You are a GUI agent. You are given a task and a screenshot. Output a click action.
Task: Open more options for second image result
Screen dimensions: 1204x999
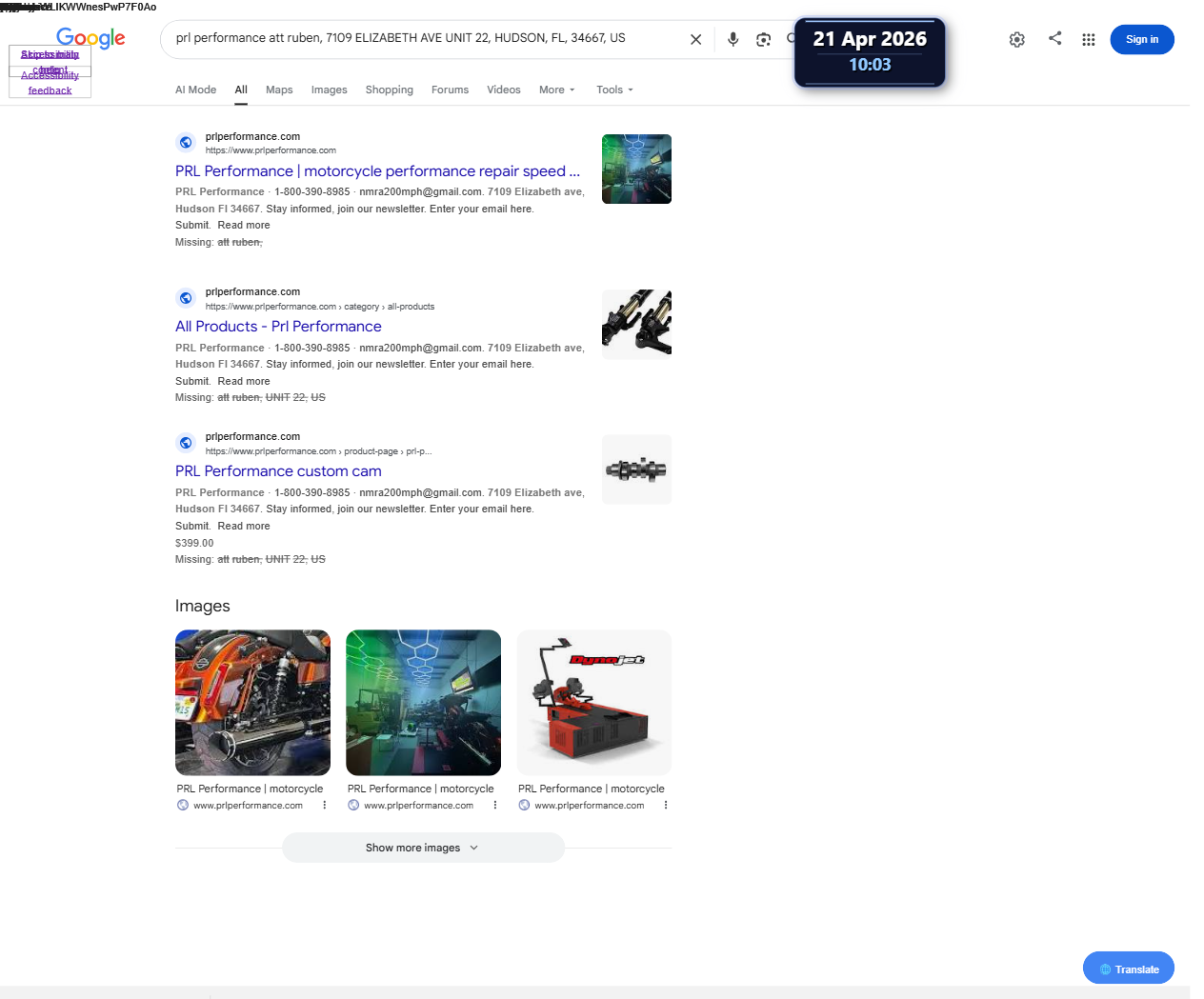pos(495,806)
